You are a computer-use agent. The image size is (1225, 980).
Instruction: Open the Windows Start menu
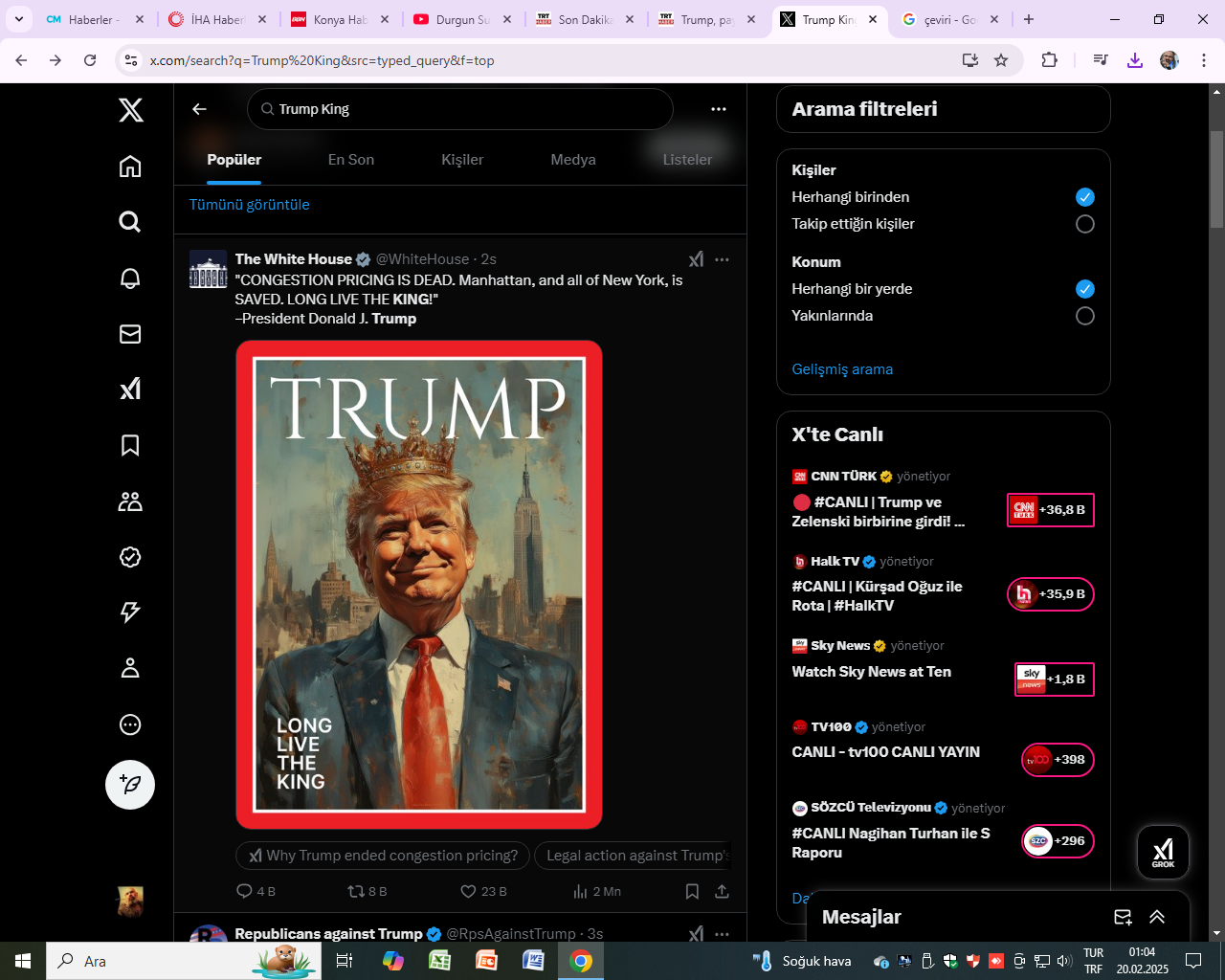[x=23, y=961]
